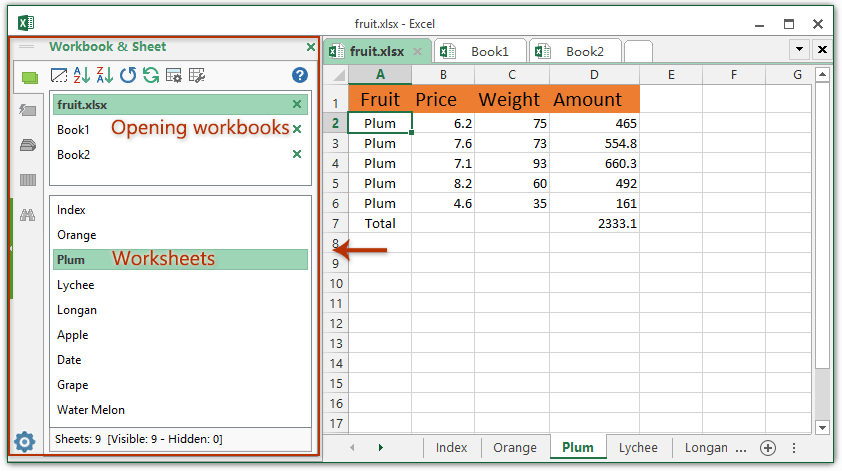Click the sheet tools wrench icon

[x=197, y=75]
